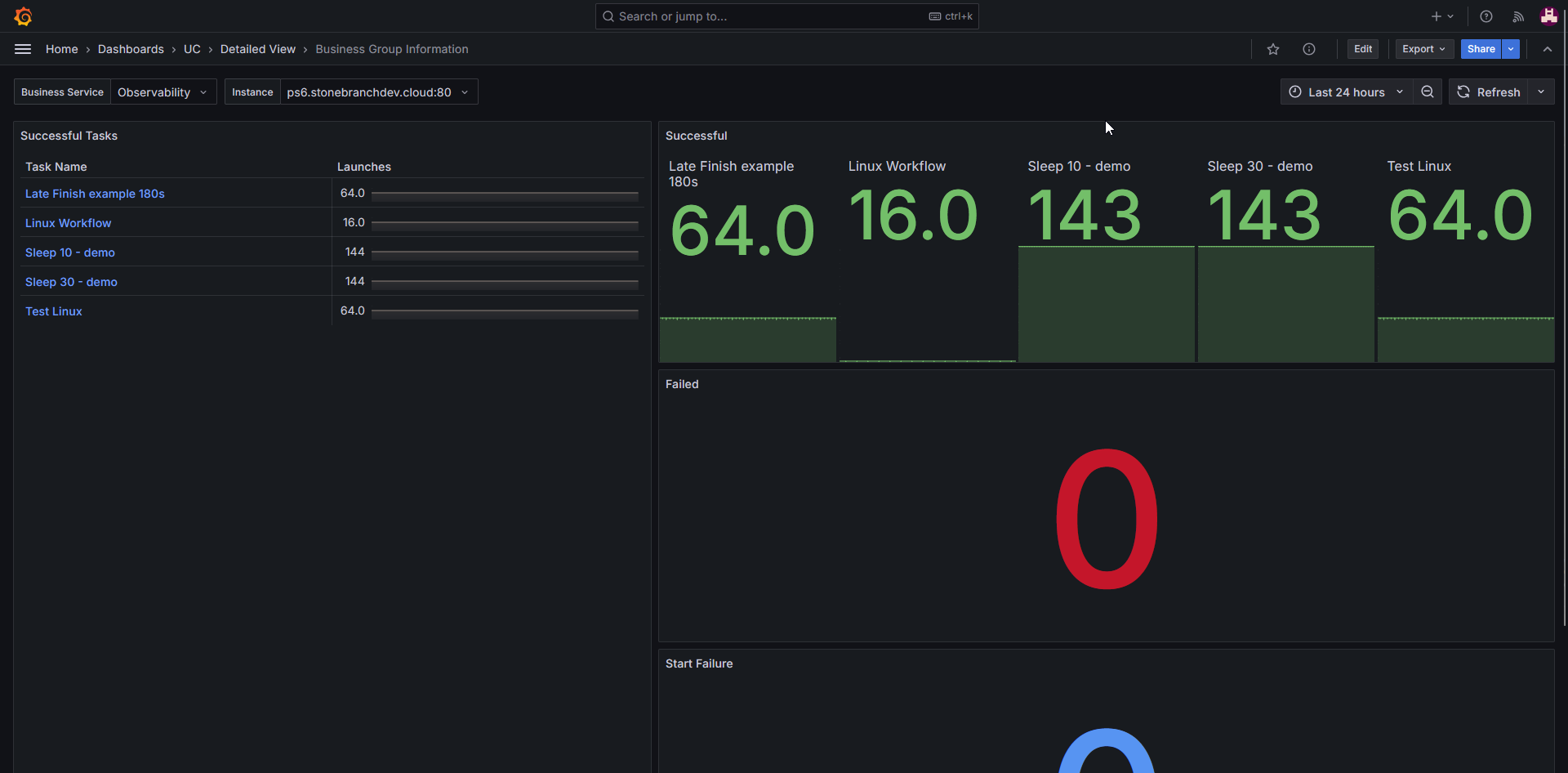Click the Edit dashboard button
1568x773 pixels.
point(1362,49)
